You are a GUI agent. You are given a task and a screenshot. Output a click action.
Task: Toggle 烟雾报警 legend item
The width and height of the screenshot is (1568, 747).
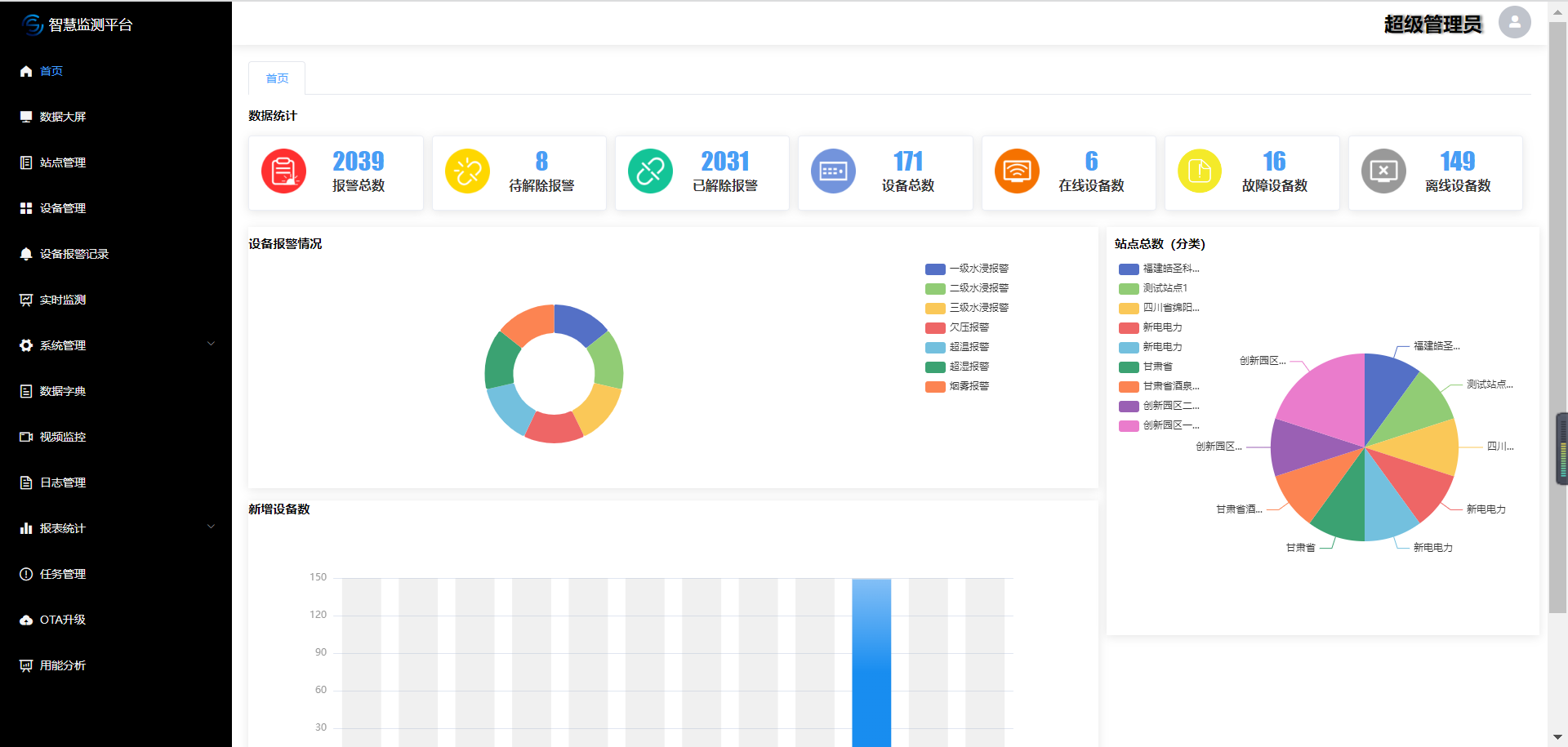(x=957, y=386)
